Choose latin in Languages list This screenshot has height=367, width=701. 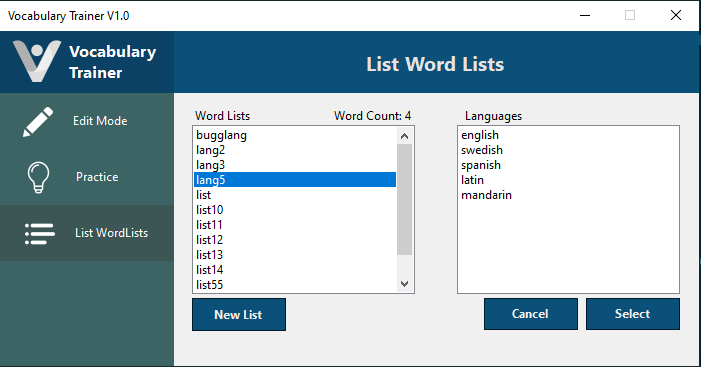568,180
